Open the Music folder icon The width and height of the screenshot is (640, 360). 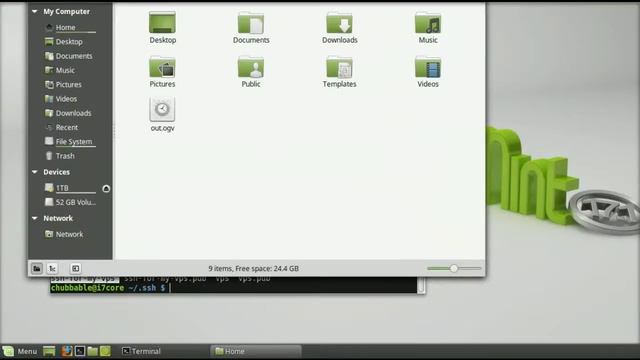coord(428,23)
